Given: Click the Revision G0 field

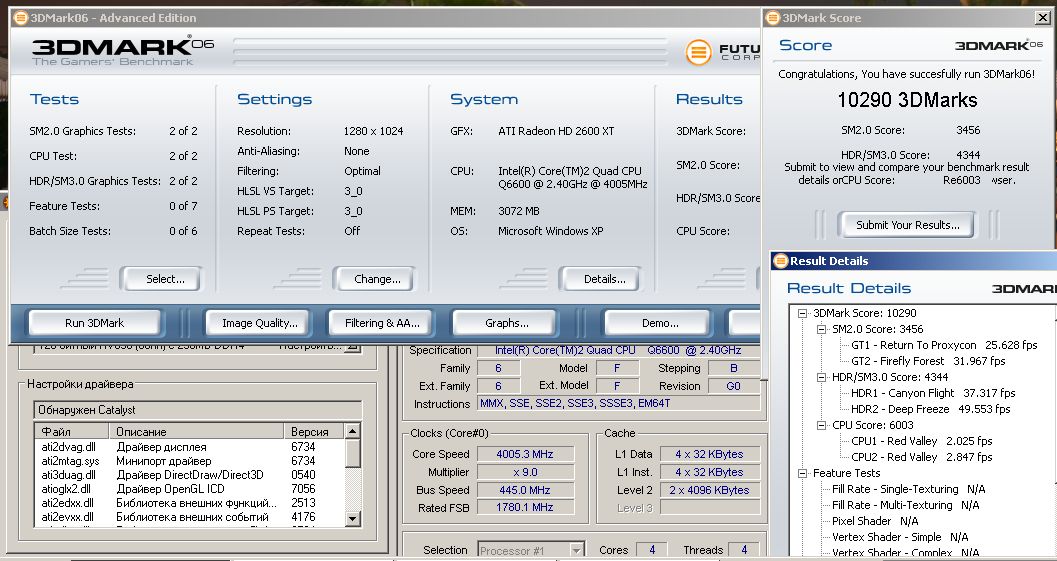Looking at the screenshot, I should 733,386.
